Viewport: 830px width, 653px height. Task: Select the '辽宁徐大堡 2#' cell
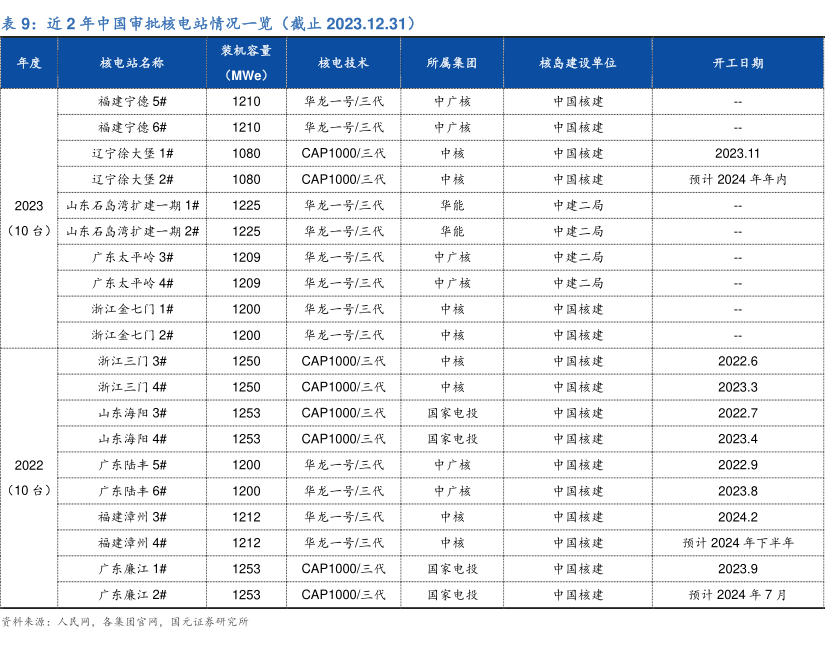(132, 179)
